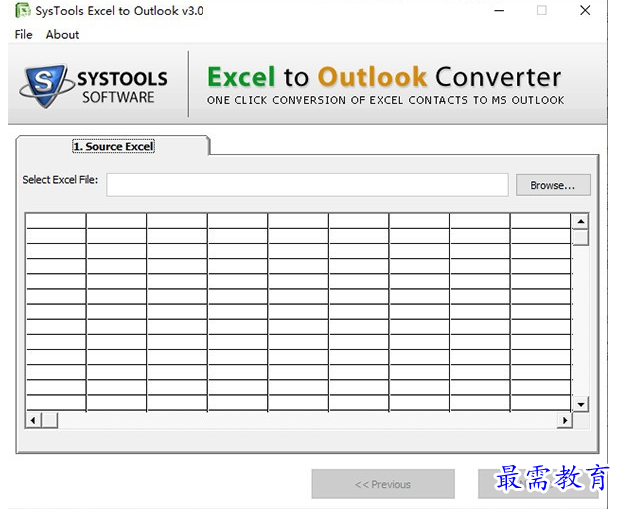Click the SysTools Software logo

pyautogui.click(x=93, y=86)
